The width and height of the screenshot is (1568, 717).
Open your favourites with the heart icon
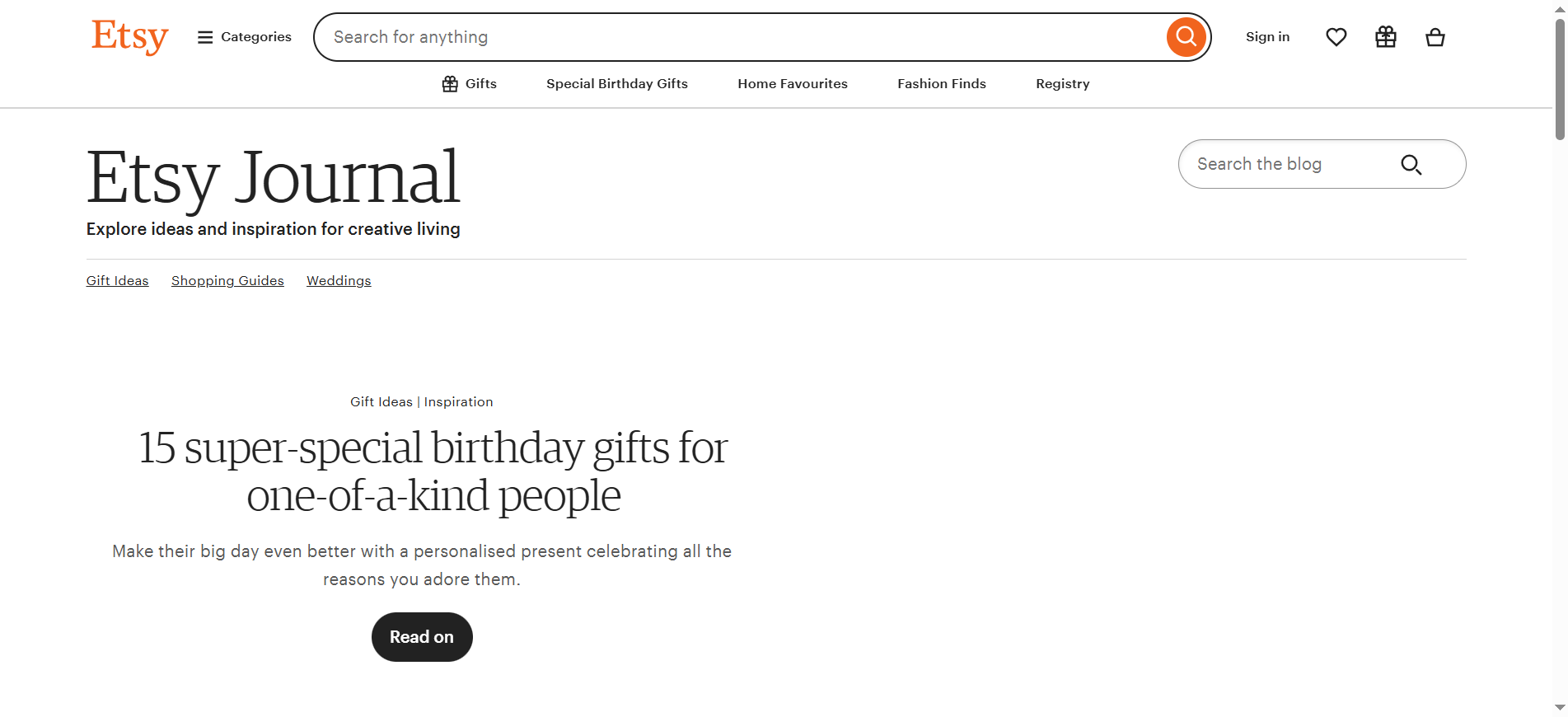pyautogui.click(x=1336, y=36)
